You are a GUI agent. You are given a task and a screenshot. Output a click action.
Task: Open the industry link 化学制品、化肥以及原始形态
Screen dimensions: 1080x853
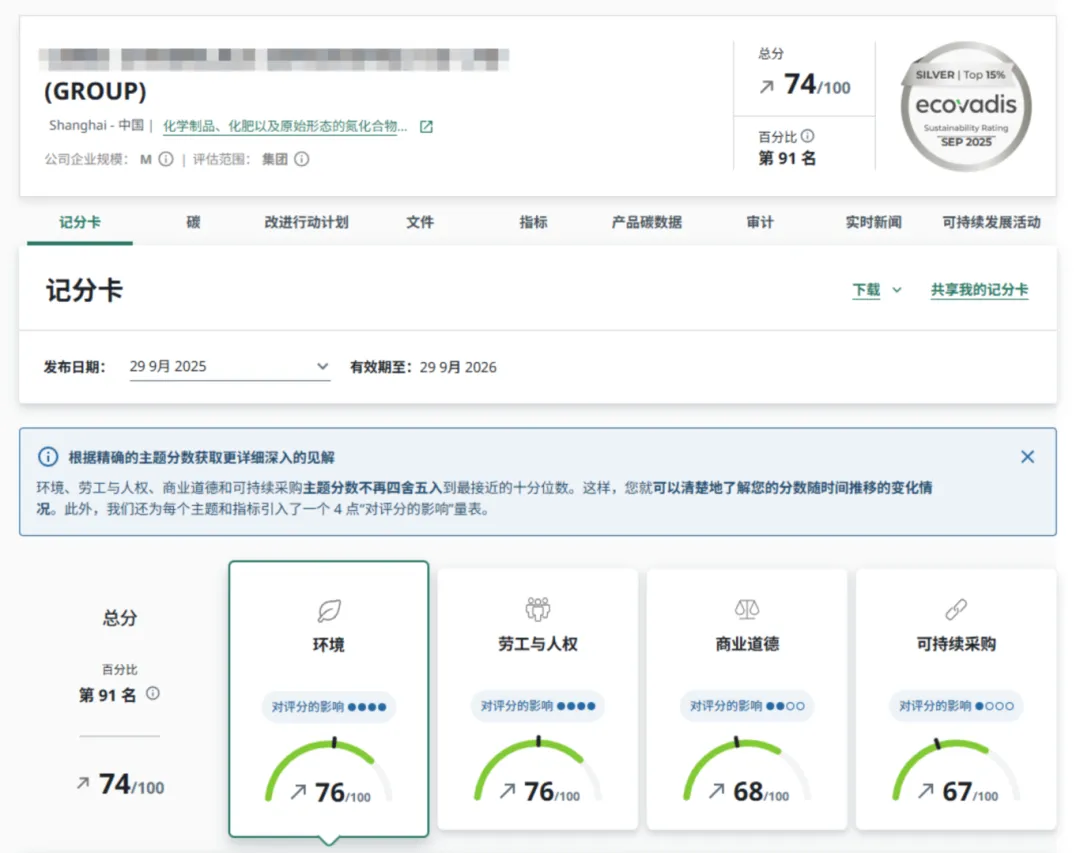tap(284, 126)
